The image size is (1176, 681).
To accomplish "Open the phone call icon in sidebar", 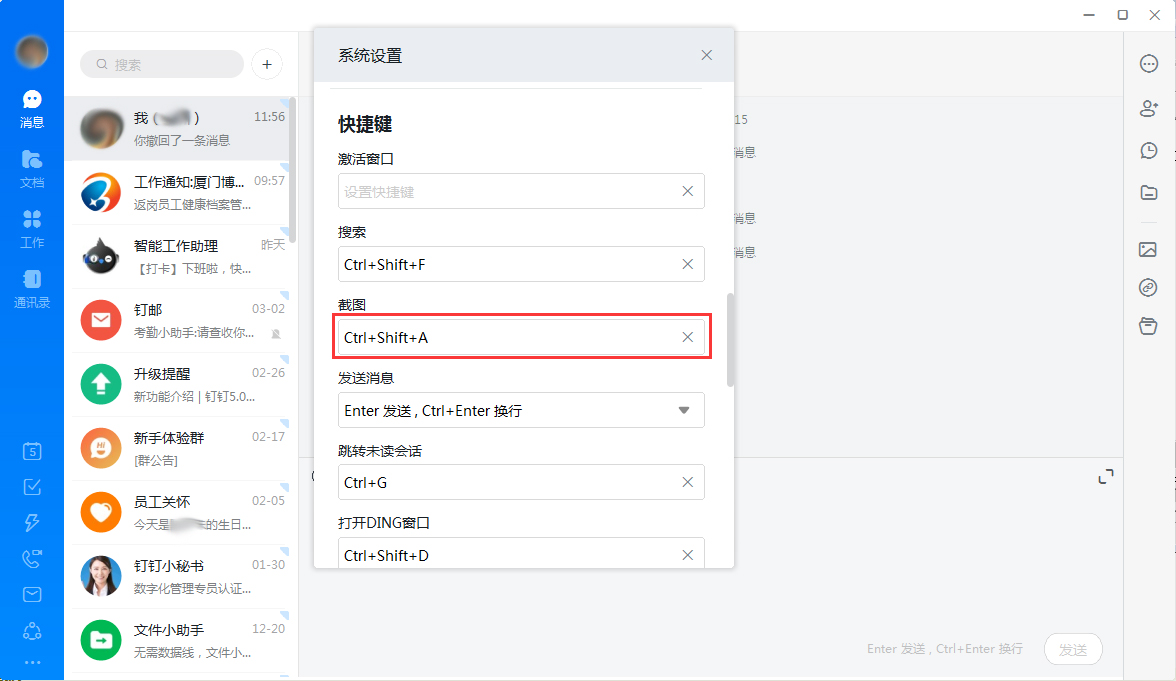I will coord(32,559).
